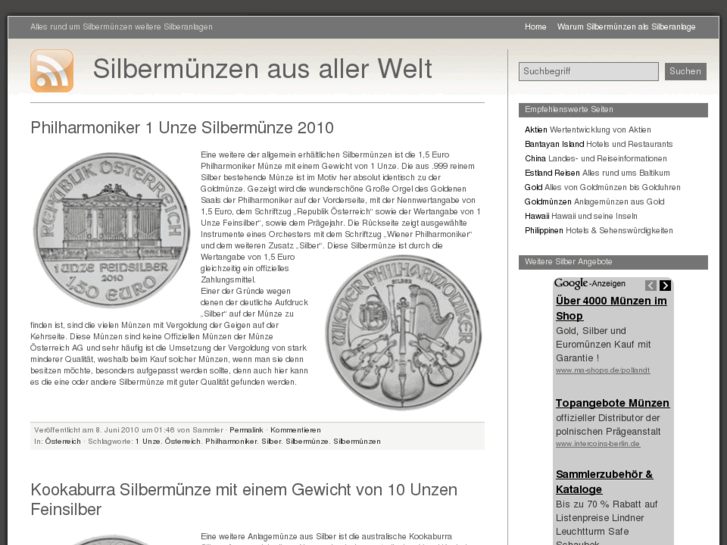Viewport: 727px width, 545px height.
Task: Open the Philharmoniker tag link
Action: [x=231, y=441]
